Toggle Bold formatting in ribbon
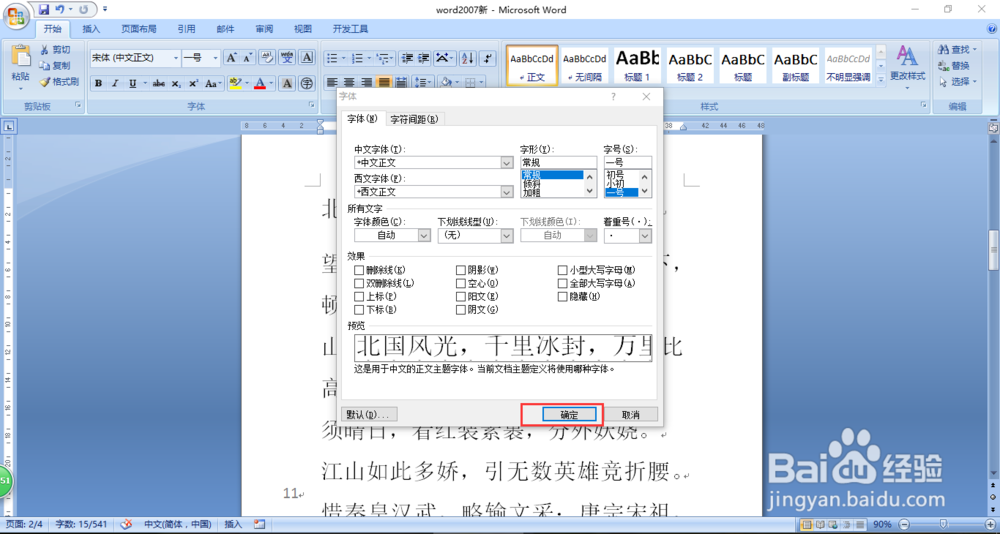Screen dimensions: 1000x534 pyautogui.click(x=98, y=84)
